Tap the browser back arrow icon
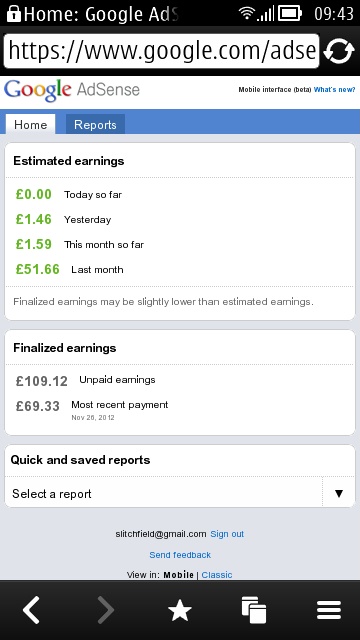Viewport: 360px width, 640px height. click(x=31, y=609)
